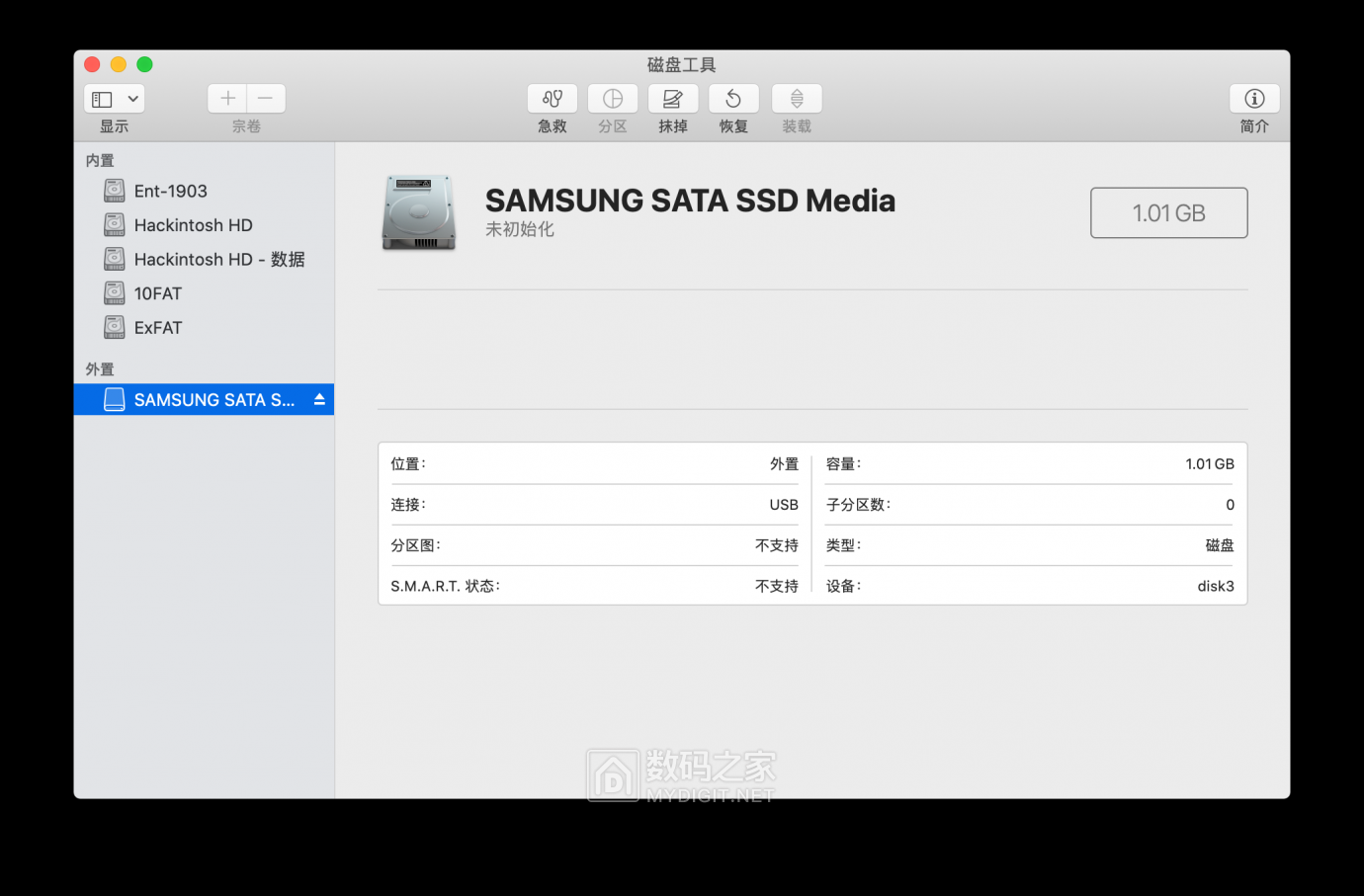Select the 10FAT volume name
Image resolution: width=1364 pixels, height=896 pixels.
tap(158, 293)
